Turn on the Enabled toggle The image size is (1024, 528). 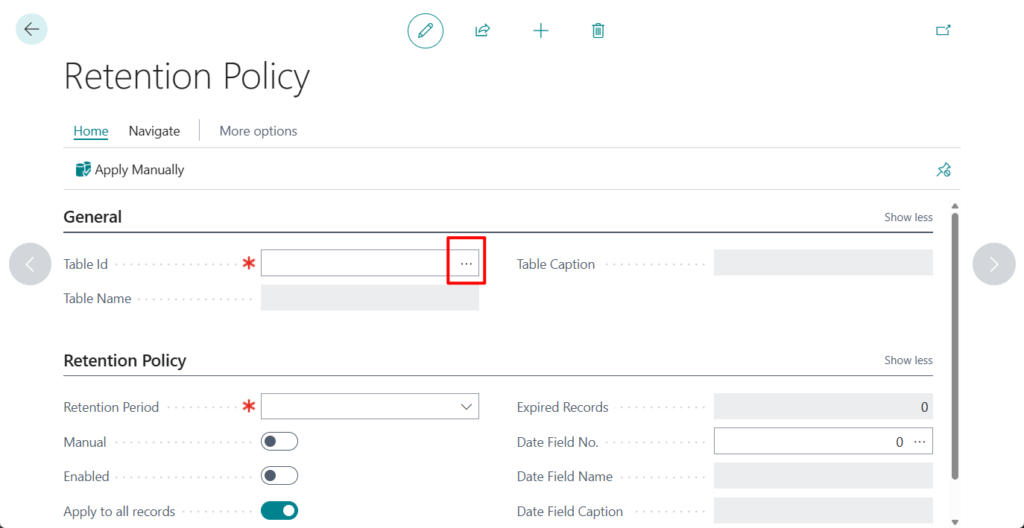(x=279, y=476)
